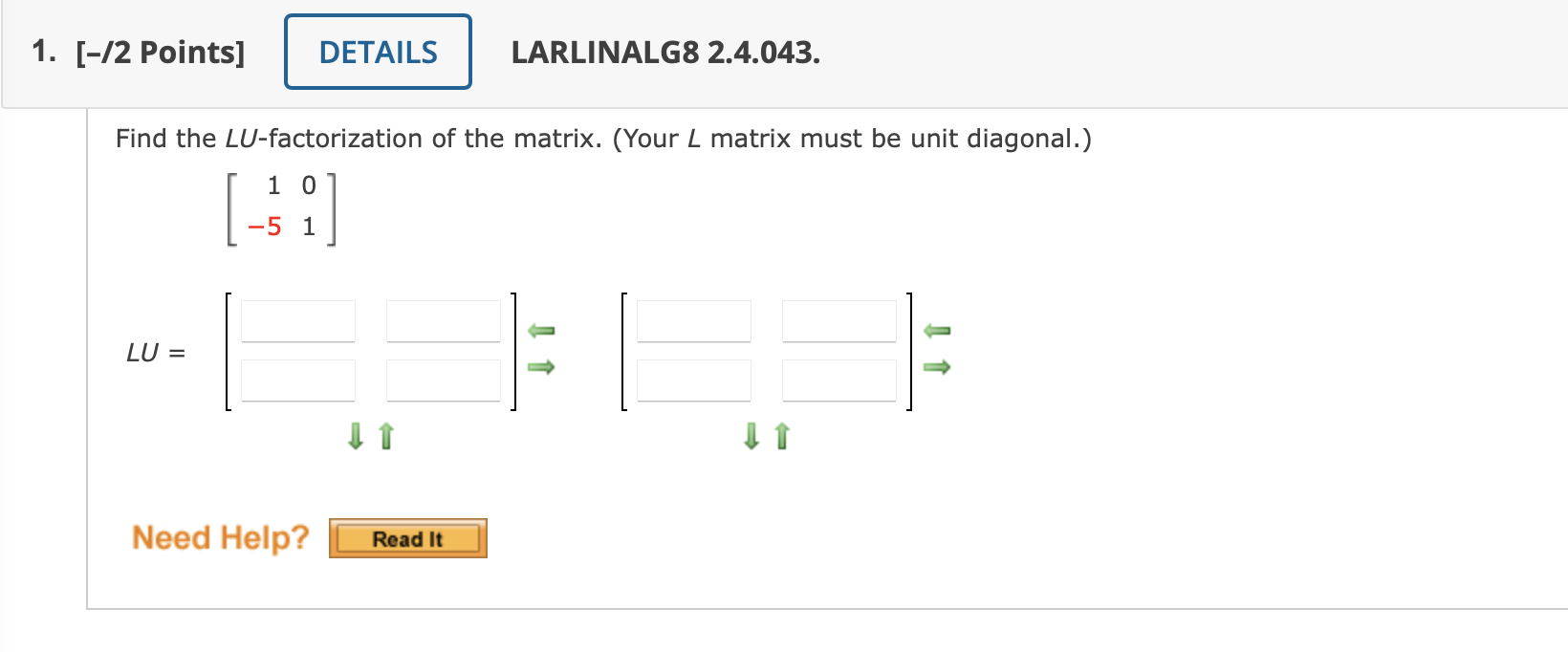Remove a column from the L matrix
Screen dimensions: 1568x652
click(543, 330)
